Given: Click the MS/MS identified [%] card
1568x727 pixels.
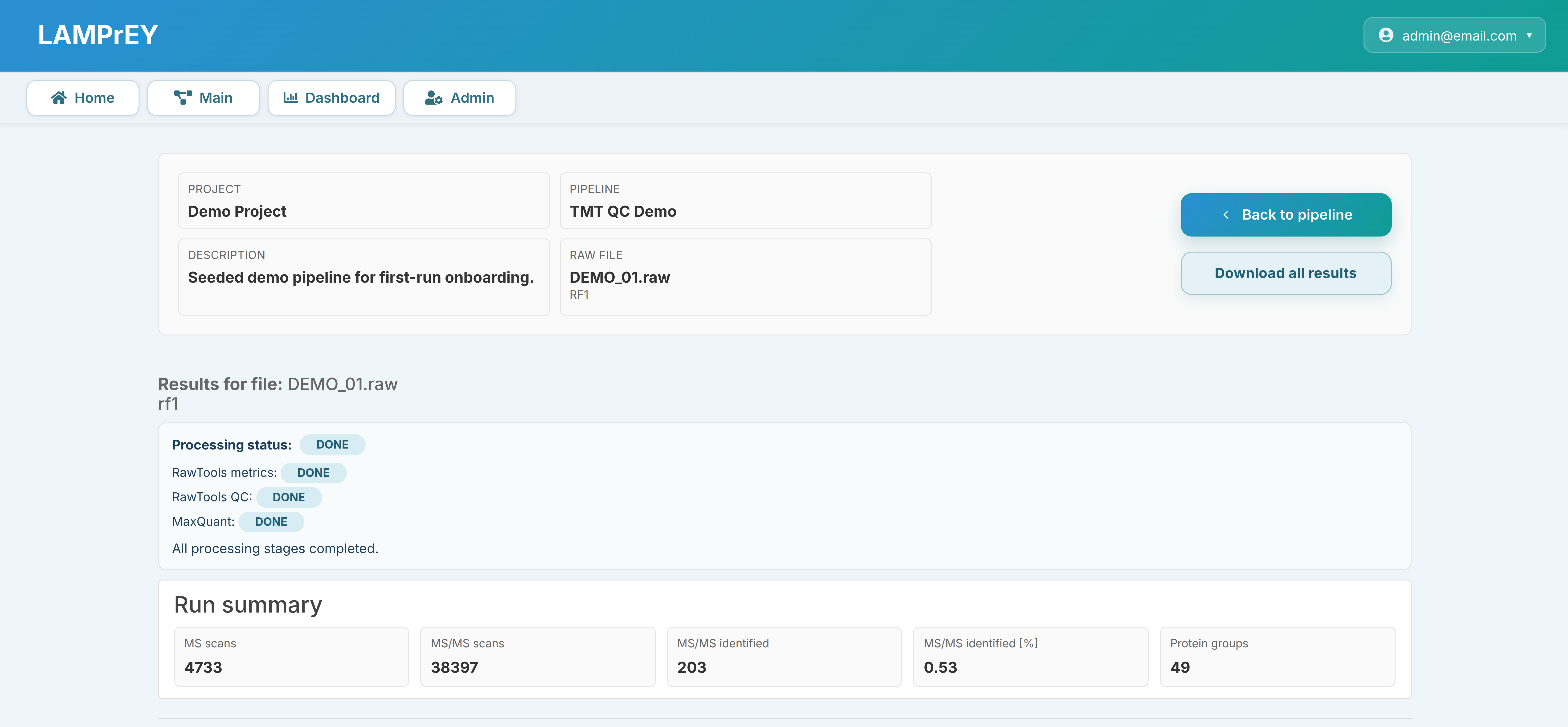Looking at the screenshot, I should 1030,656.
